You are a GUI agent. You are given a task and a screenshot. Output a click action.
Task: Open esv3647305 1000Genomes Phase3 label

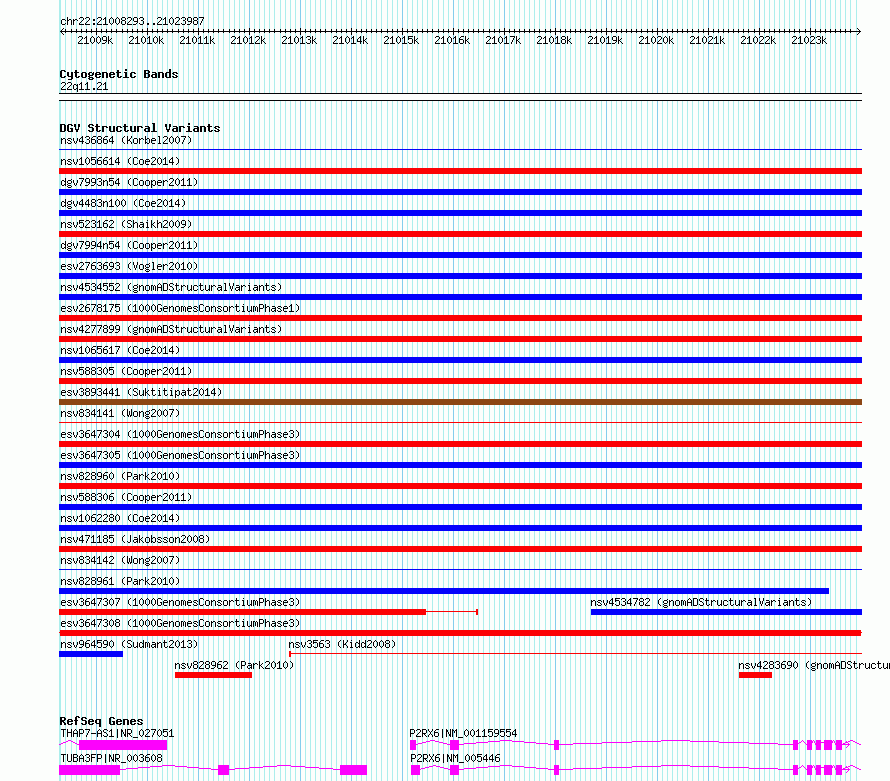180,455
